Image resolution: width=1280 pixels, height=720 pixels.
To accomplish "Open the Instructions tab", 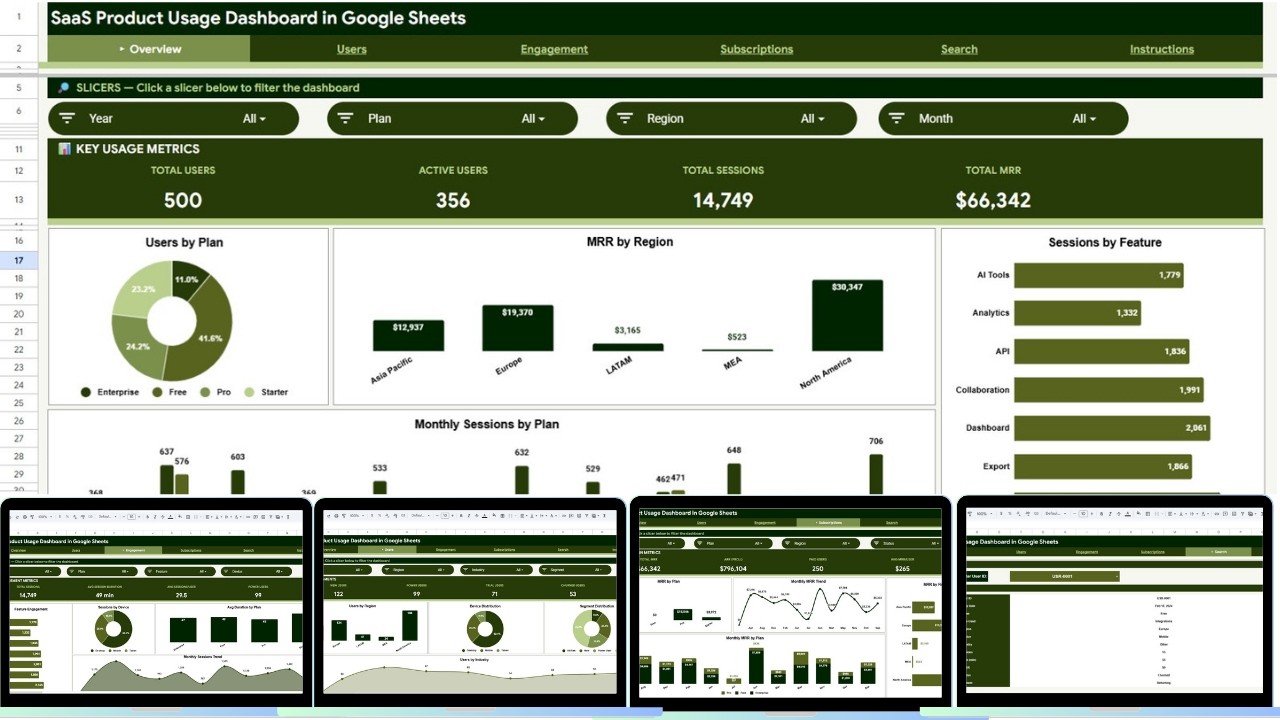I will 1162,49.
